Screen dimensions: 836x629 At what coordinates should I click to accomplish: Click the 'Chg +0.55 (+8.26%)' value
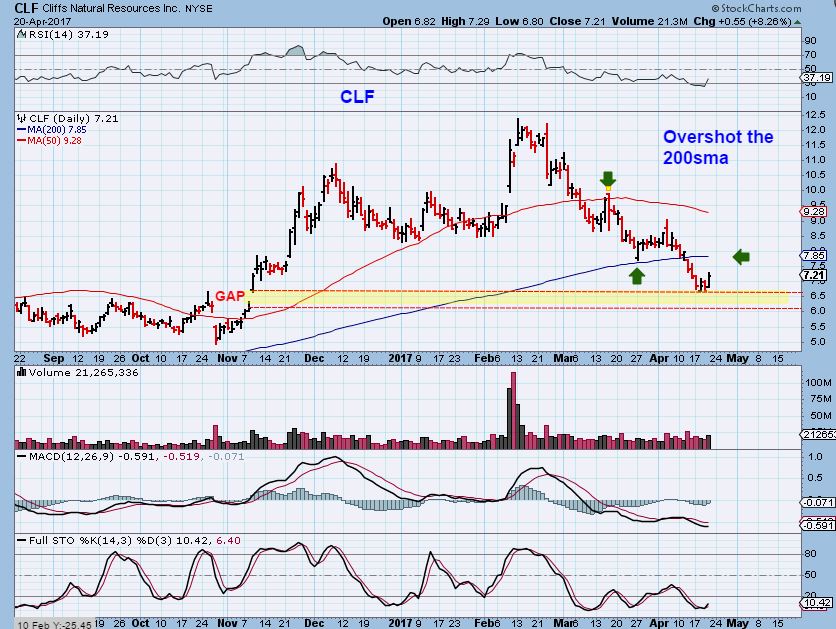[742, 22]
